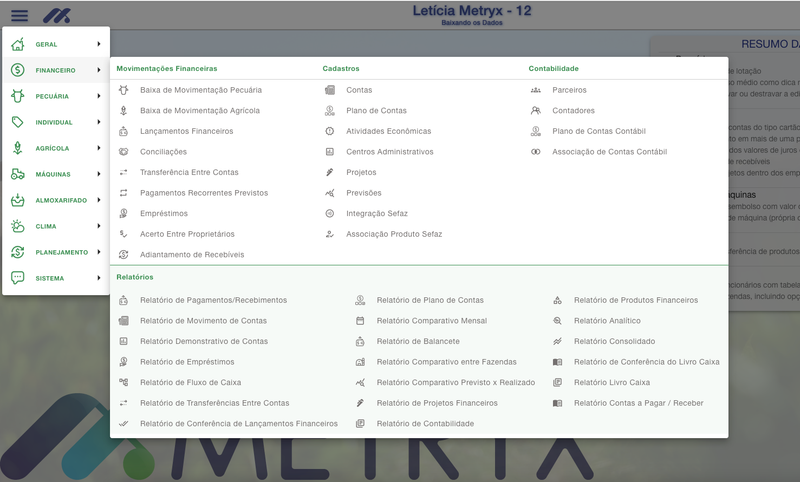Select the Sistema menu item
800x482 pixels.
click(56, 278)
